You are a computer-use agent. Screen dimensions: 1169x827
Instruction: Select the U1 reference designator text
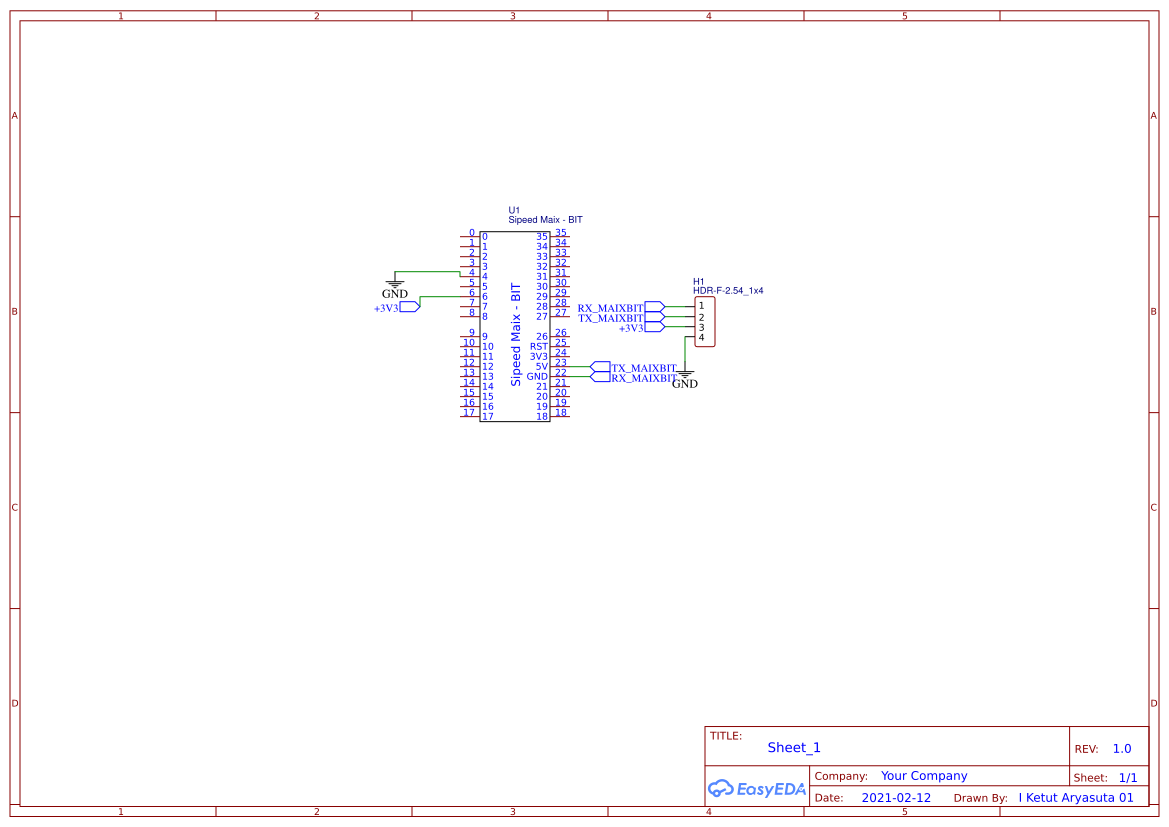(x=515, y=210)
